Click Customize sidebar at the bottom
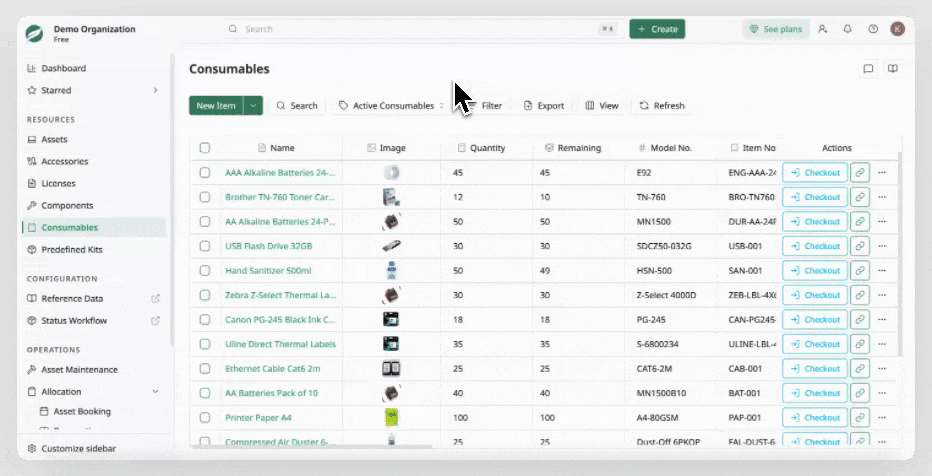The image size is (932, 476). click(x=71, y=449)
